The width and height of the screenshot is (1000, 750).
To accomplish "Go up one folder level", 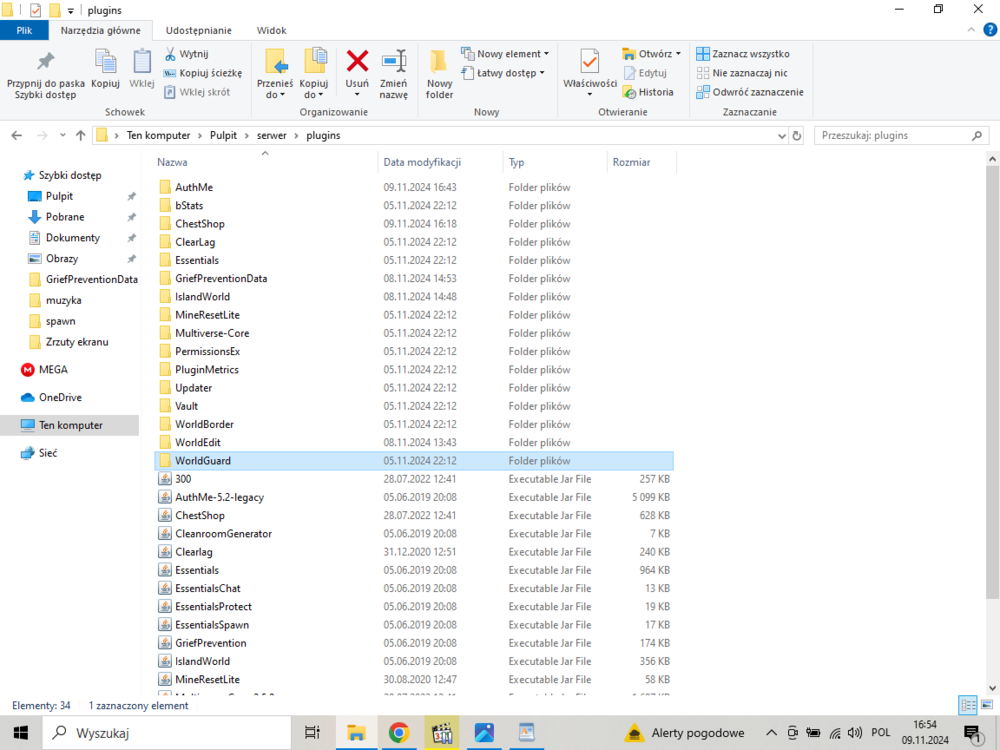I will (x=80, y=135).
